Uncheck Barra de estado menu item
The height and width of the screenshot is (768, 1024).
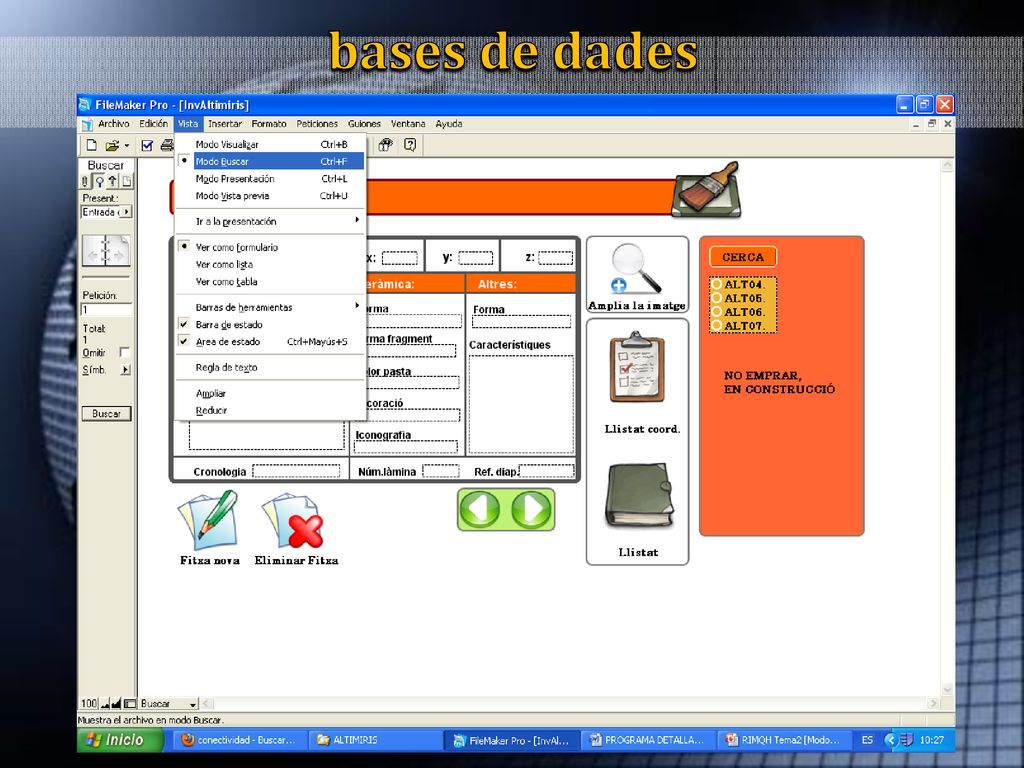[x=270, y=325]
